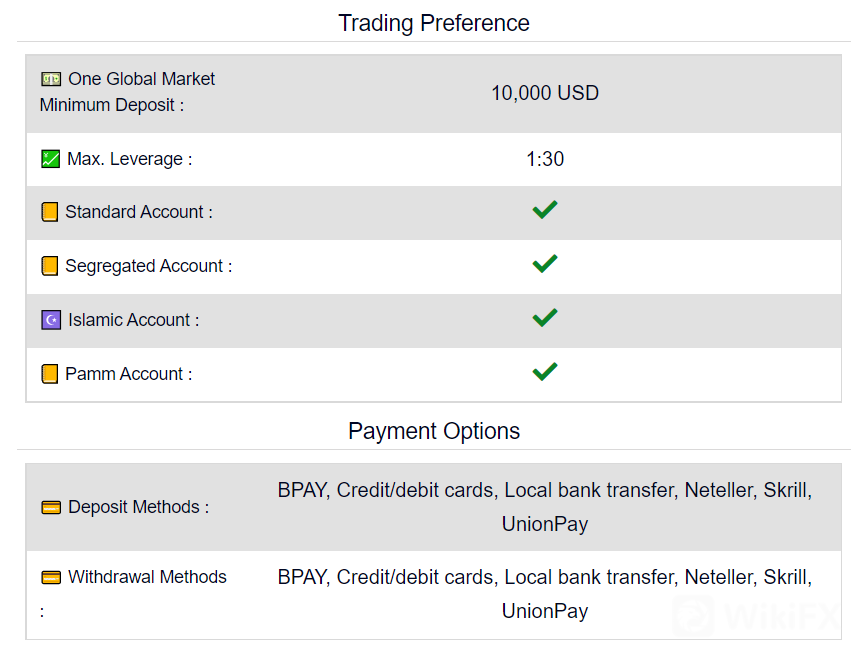
Task: Select the 10,000 USD minimum deposit value
Action: [x=544, y=93]
